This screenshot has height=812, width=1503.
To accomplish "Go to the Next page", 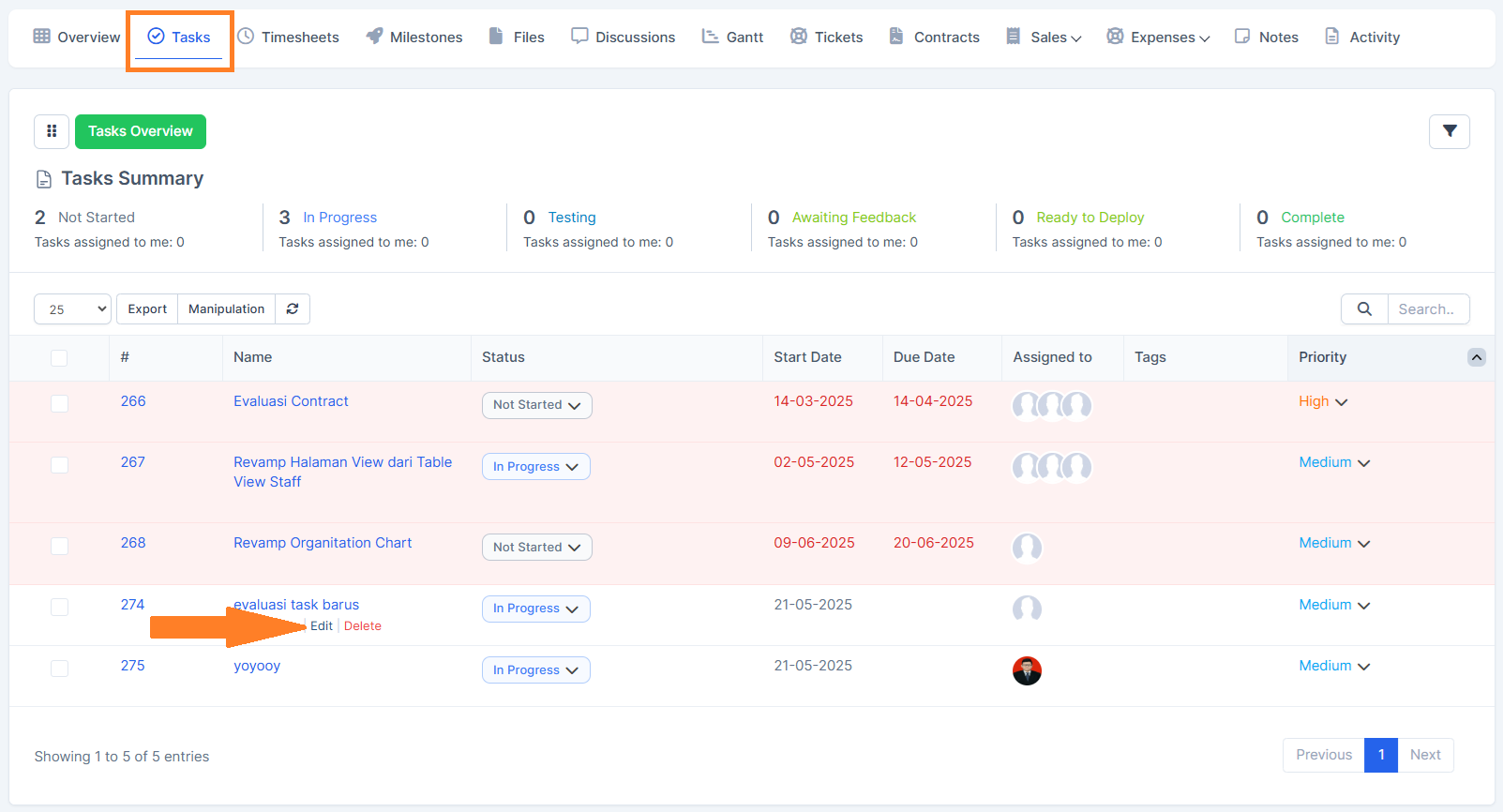I will pos(1424,755).
